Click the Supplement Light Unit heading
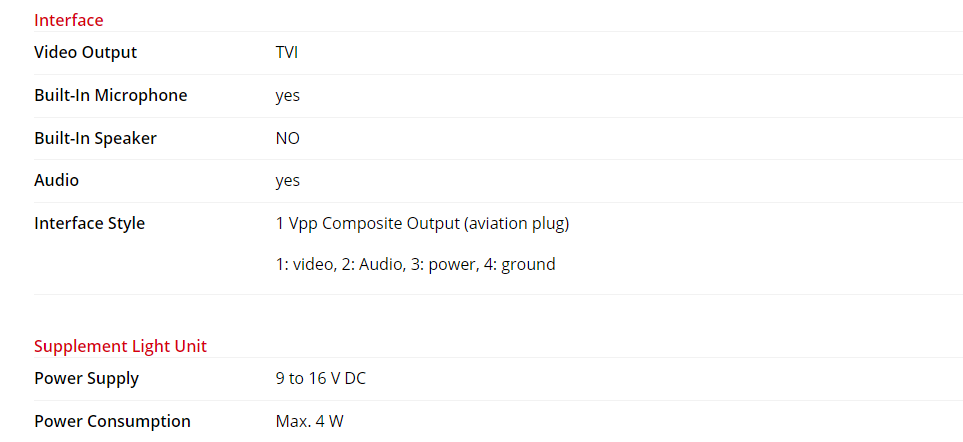963x442 pixels. (x=120, y=347)
